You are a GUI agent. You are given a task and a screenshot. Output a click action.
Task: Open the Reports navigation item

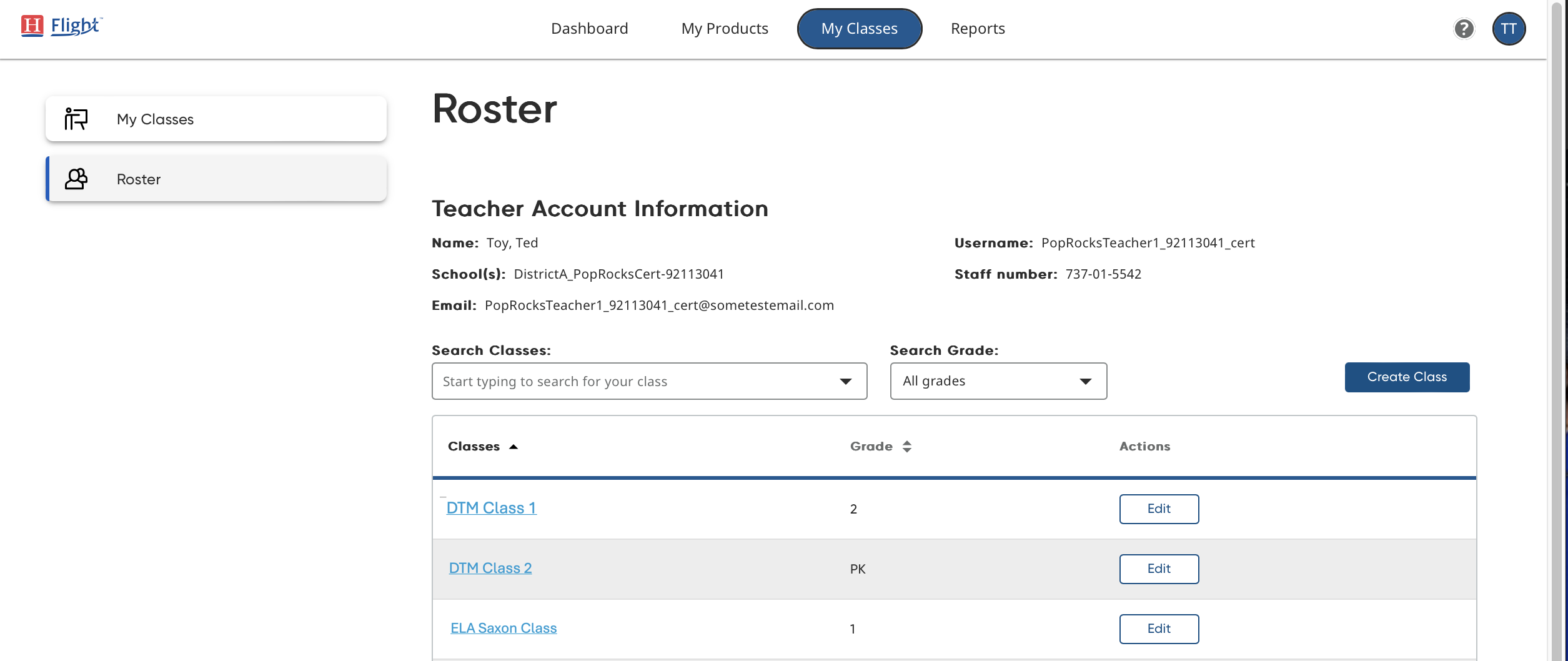[x=978, y=29]
